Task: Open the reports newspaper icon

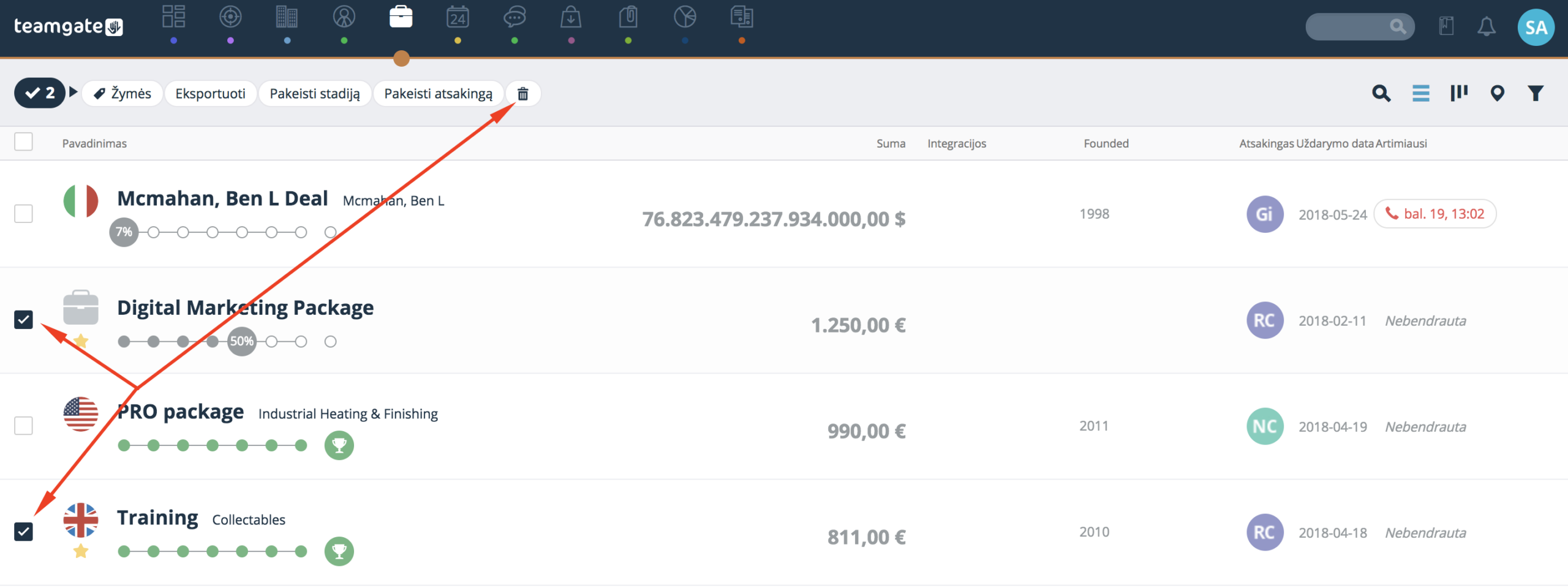Action: click(742, 17)
